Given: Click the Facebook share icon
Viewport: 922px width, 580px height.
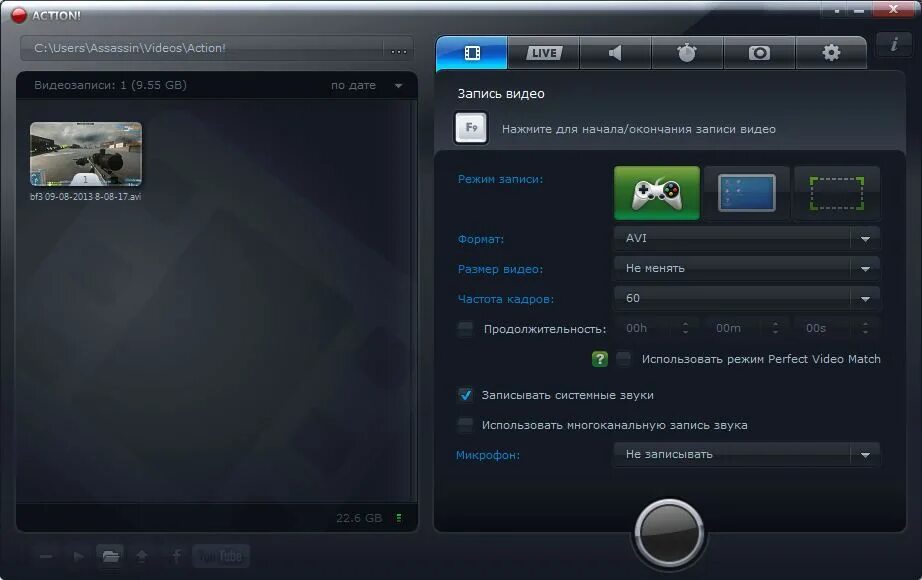Looking at the screenshot, I should coord(175,556).
